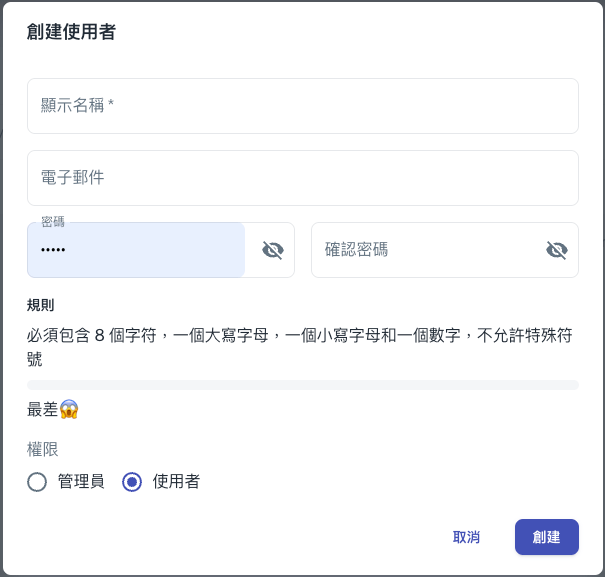Click the 最差 strength rating text
The height and width of the screenshot is (577, 605).
(43, 409)
